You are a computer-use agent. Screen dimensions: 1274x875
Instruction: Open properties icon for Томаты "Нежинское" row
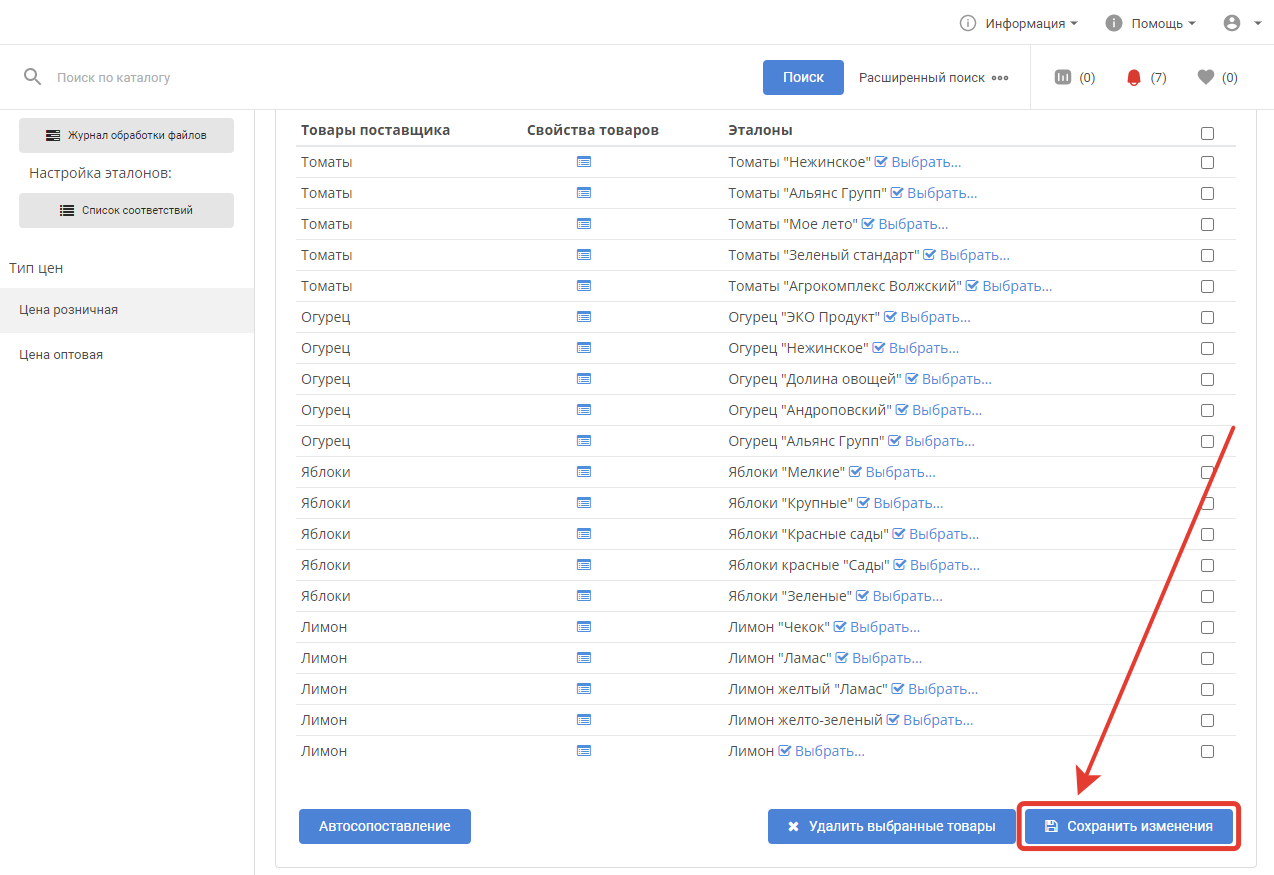point(584,162)
